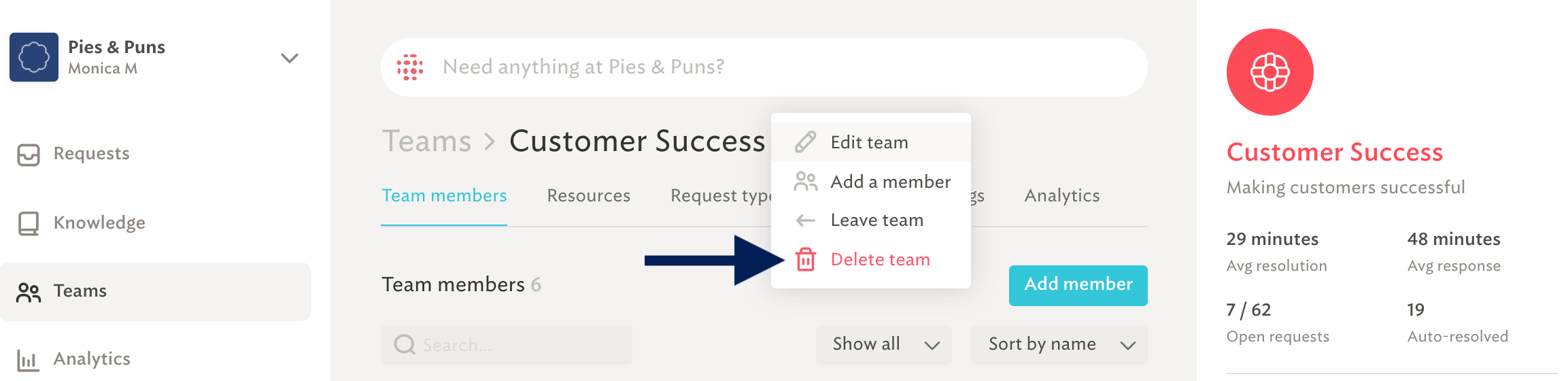Expand the Pies & Puns workspace switcher chevron
1568x381 pixels.
click(290, 59)
